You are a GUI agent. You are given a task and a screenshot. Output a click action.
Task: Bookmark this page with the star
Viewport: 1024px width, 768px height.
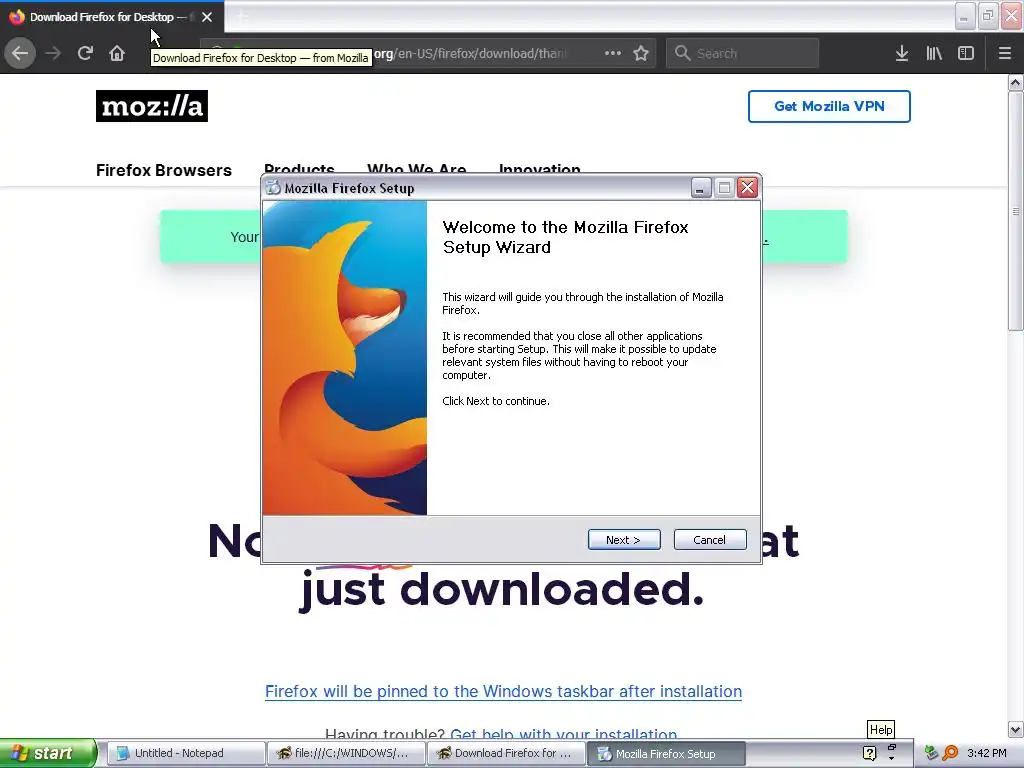coord(641,53)
